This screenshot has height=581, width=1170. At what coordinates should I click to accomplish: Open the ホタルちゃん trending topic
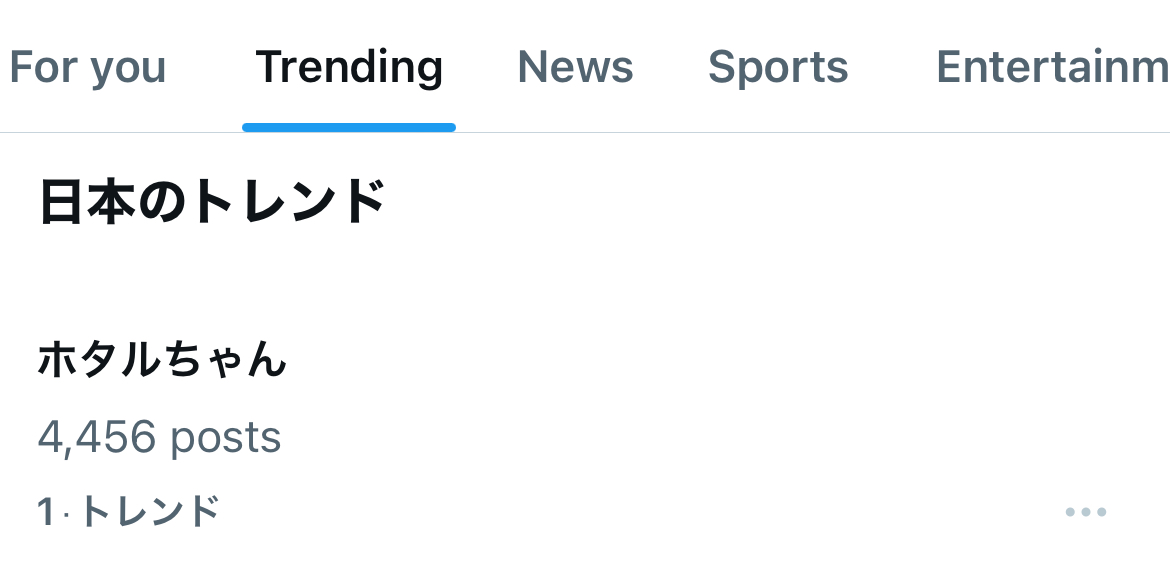coord(163,360)
